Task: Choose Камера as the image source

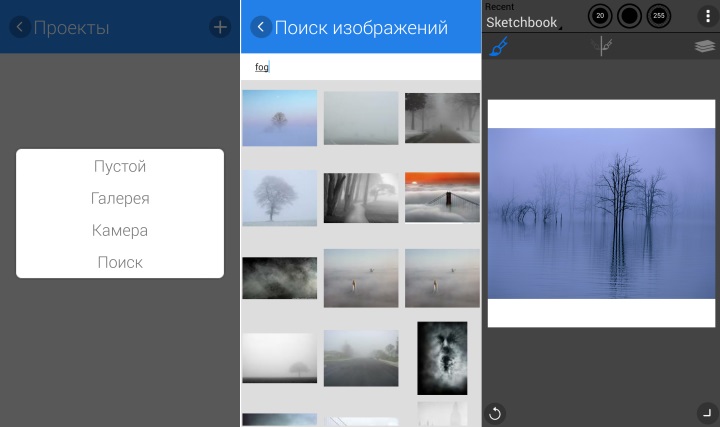Action: (x=120, y=230)
